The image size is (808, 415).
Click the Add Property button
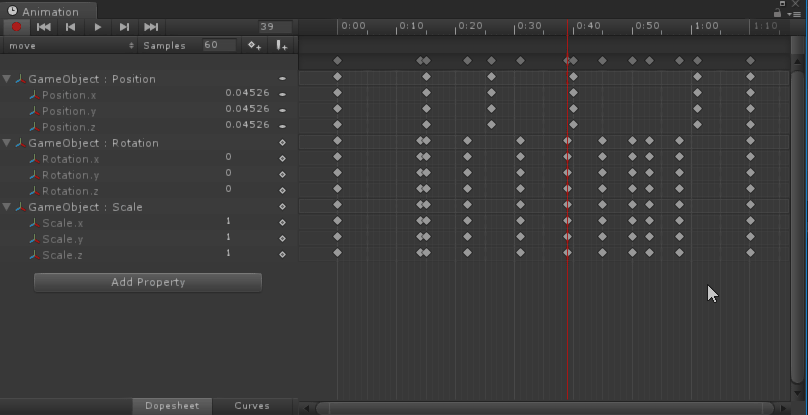[x=148, y=283]
